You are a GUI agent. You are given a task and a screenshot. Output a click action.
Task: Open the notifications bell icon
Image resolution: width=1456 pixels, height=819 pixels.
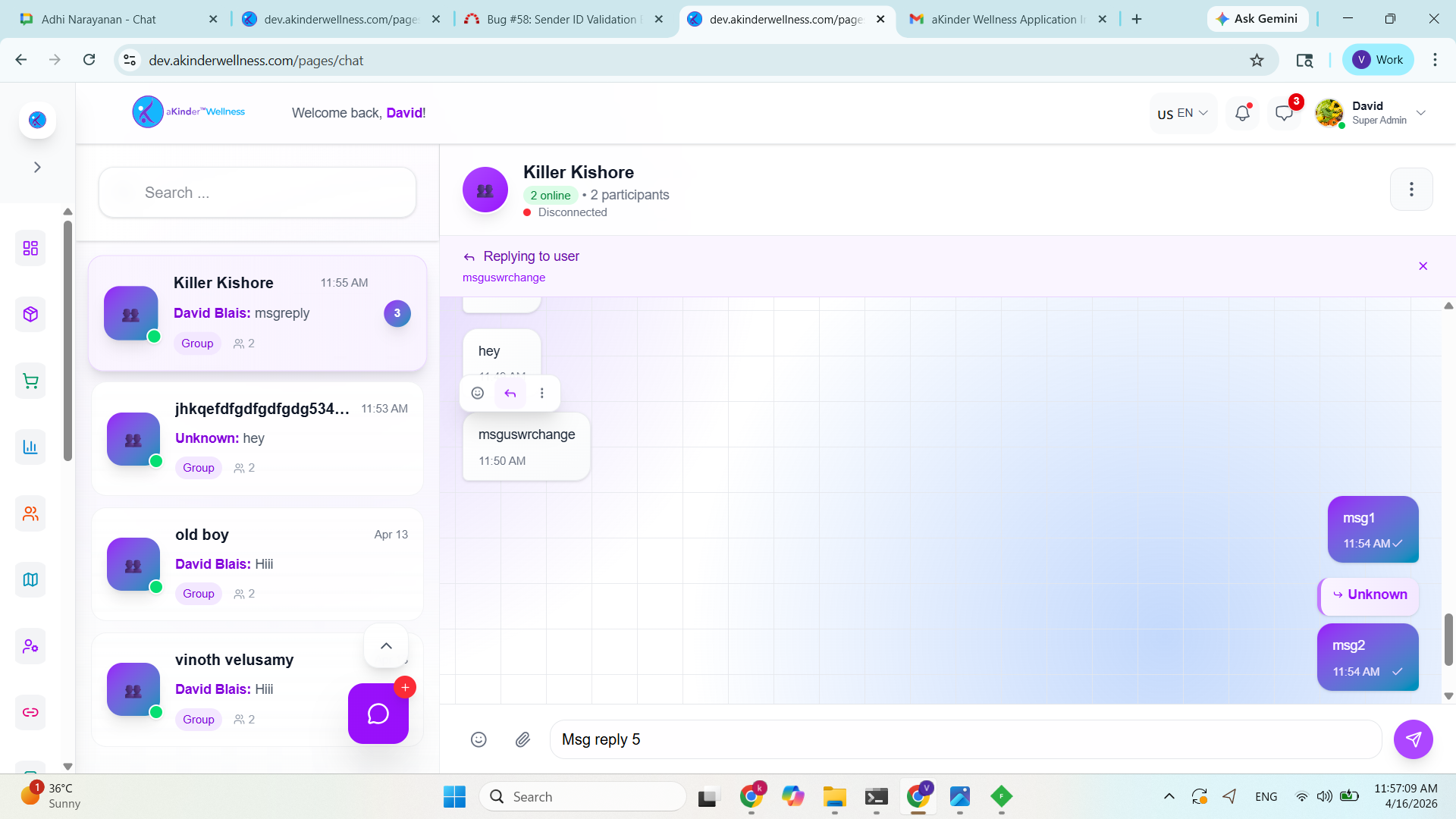1242,113
